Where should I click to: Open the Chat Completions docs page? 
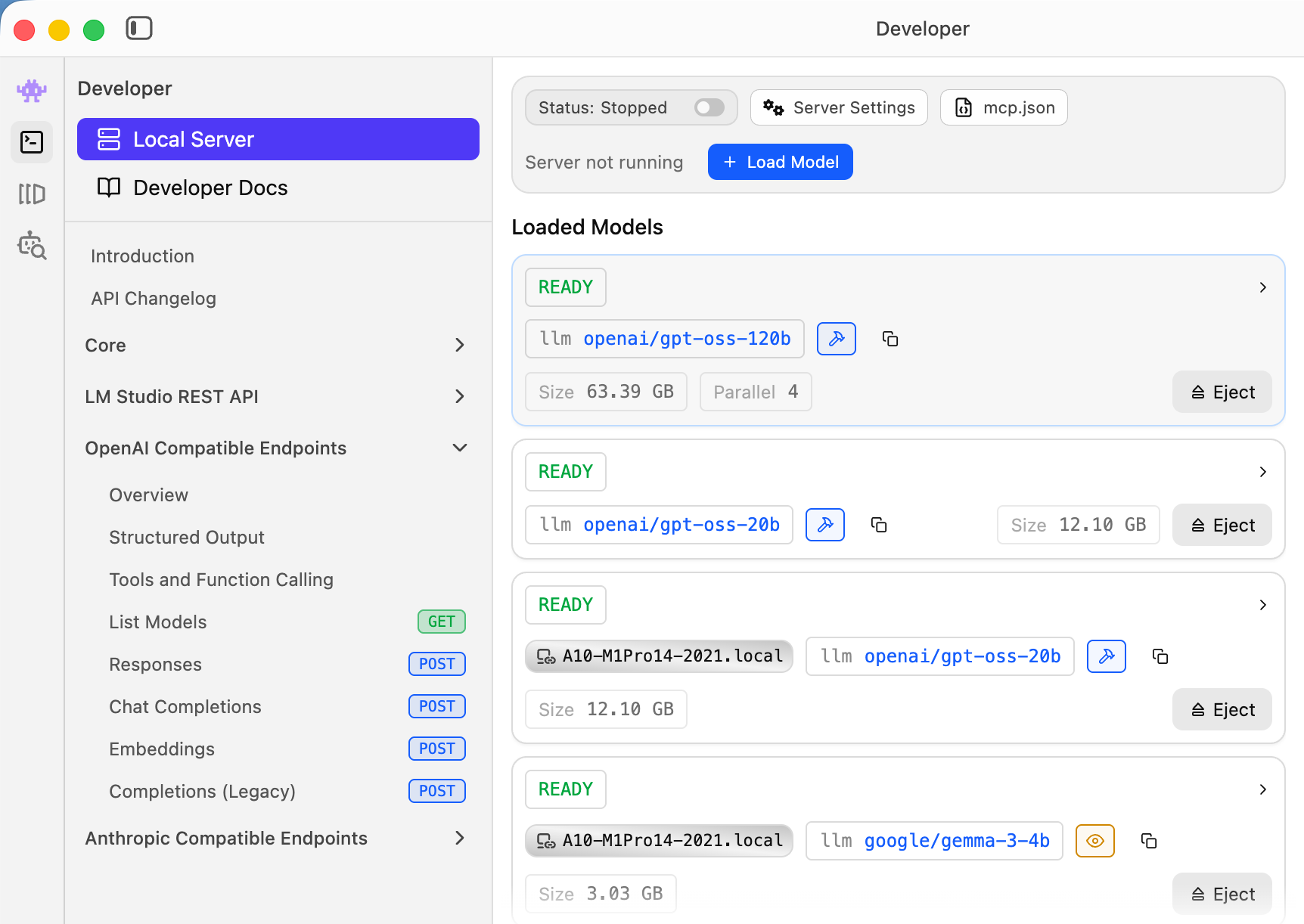(x=185, y=707)
